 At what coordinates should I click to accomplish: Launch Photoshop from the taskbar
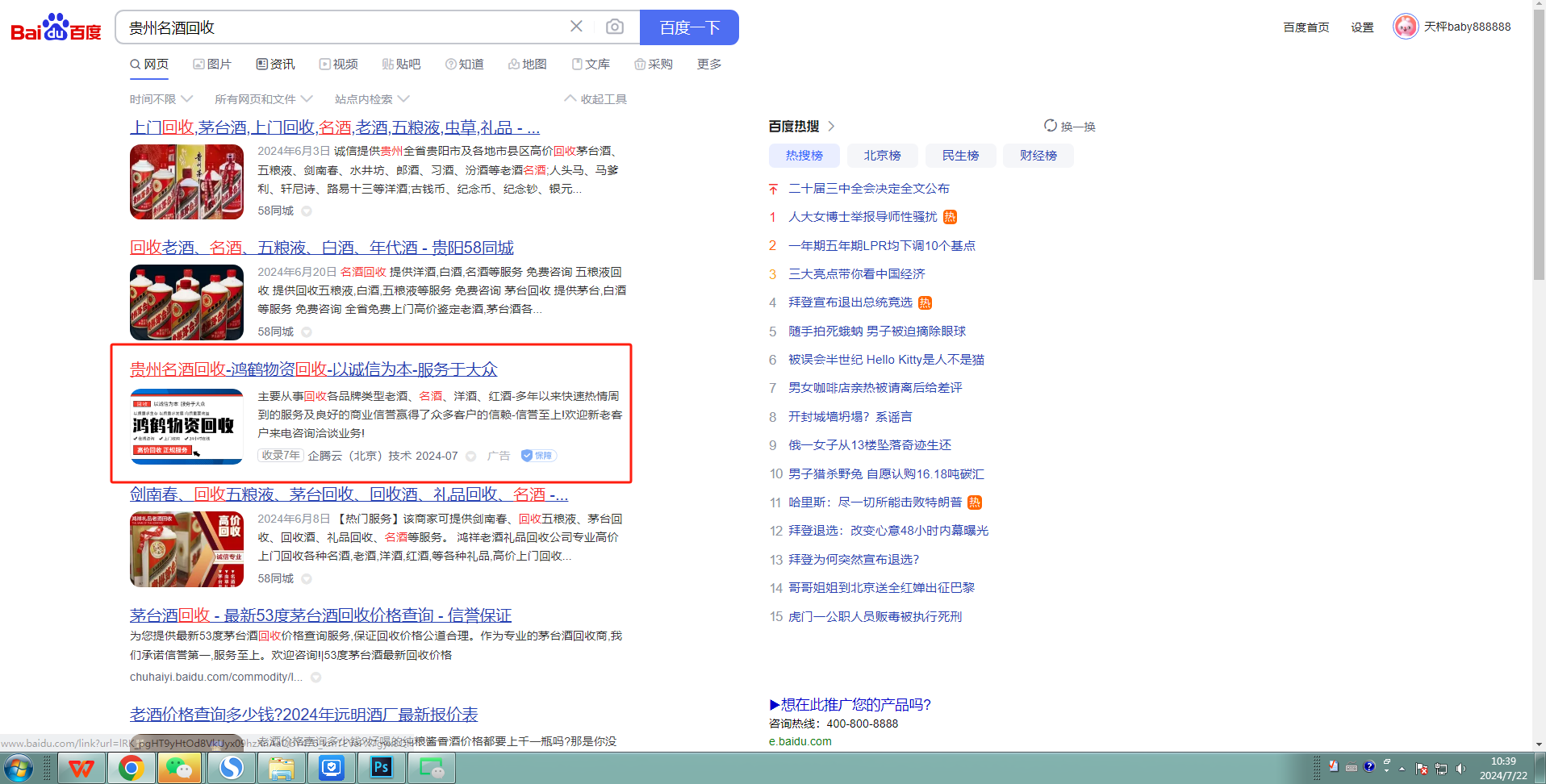[381, 768]
